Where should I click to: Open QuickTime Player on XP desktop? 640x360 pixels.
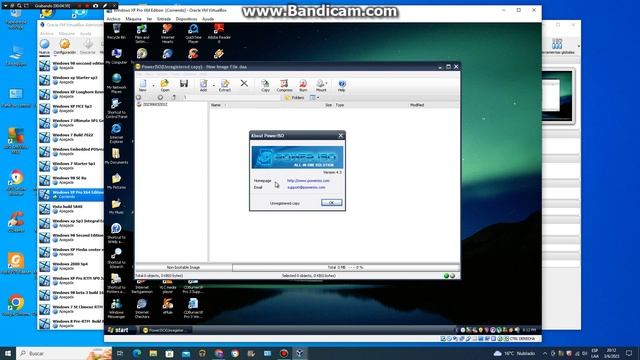pyautogui.click(x=193, y=33)
